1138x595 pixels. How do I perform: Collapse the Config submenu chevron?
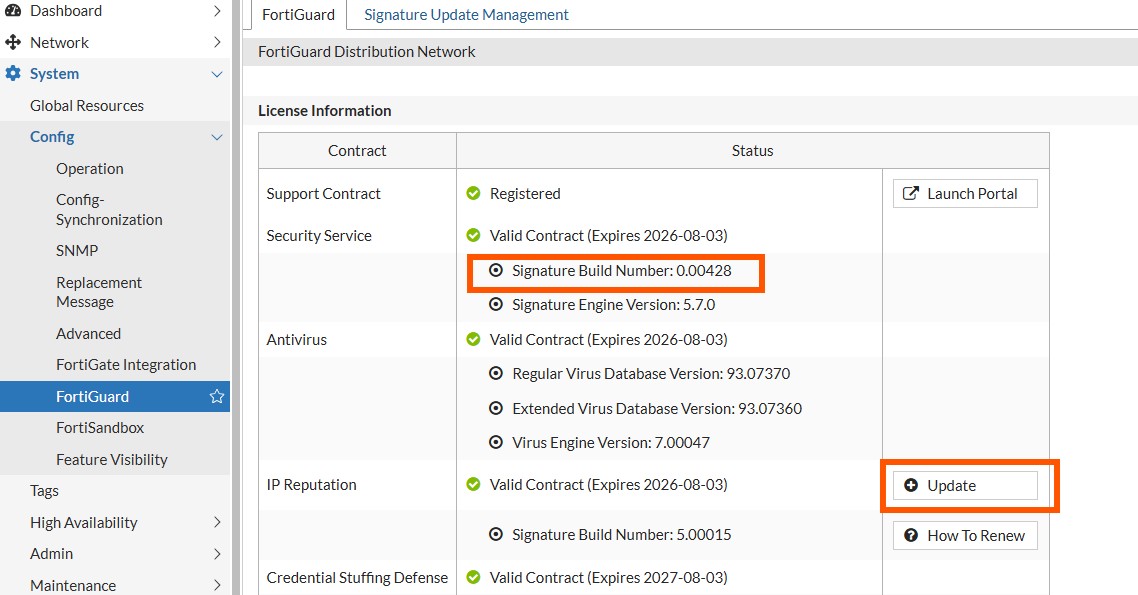216,137
